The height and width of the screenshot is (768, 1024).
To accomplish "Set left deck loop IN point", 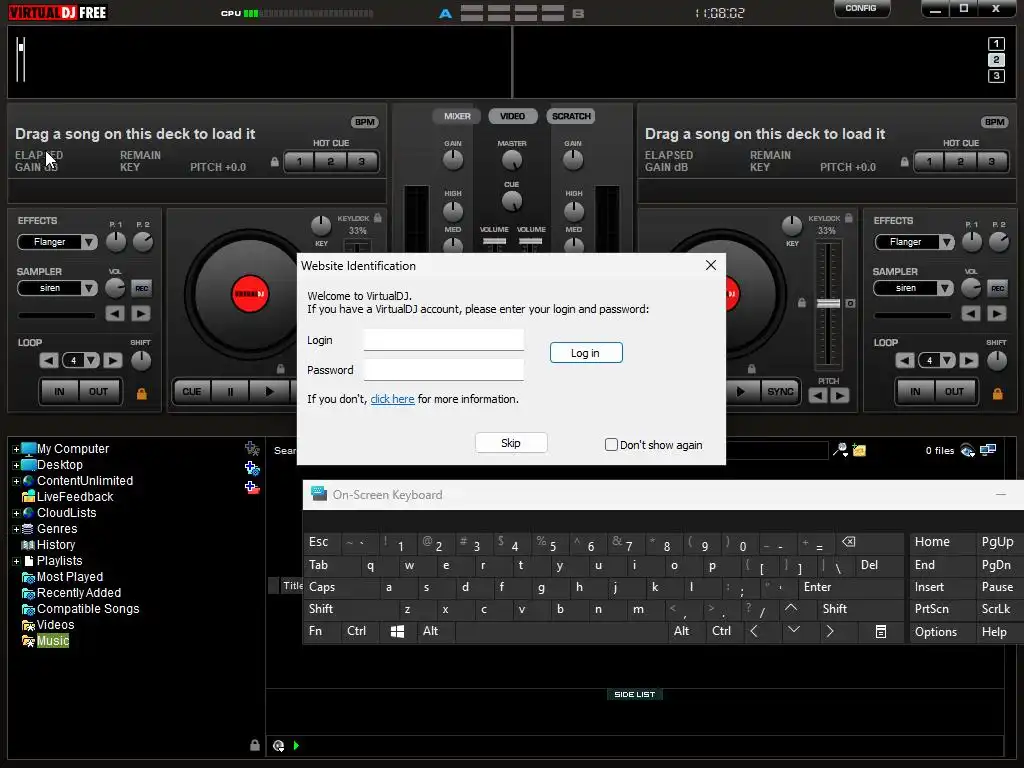I will point(59,392).
